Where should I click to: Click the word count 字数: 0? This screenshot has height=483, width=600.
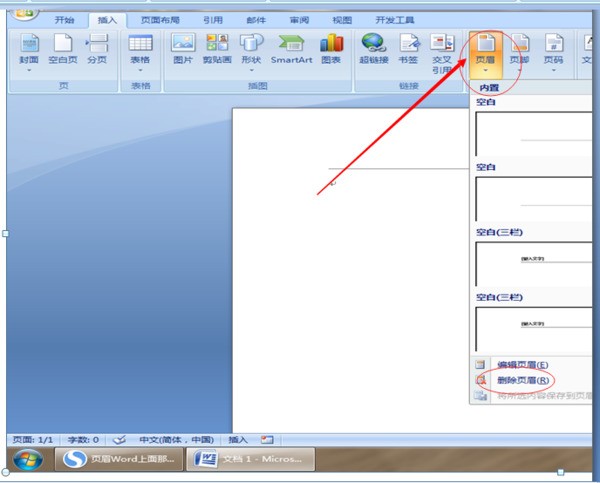pos(83,440)
